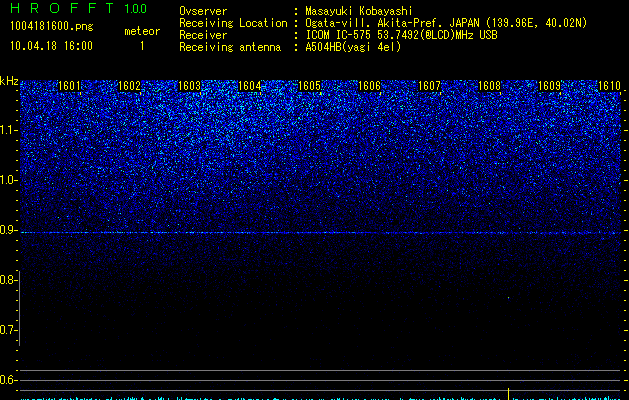
Task: Click the 1609 time marker
Action: [549, 86]
